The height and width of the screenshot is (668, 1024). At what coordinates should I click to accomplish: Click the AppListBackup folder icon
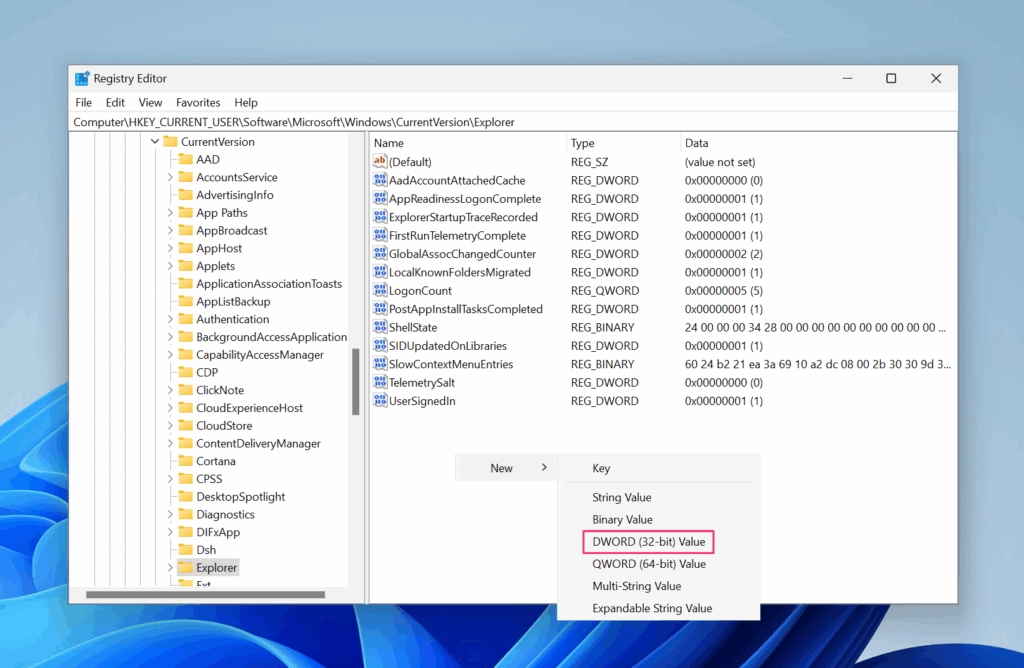coord(185,301)
